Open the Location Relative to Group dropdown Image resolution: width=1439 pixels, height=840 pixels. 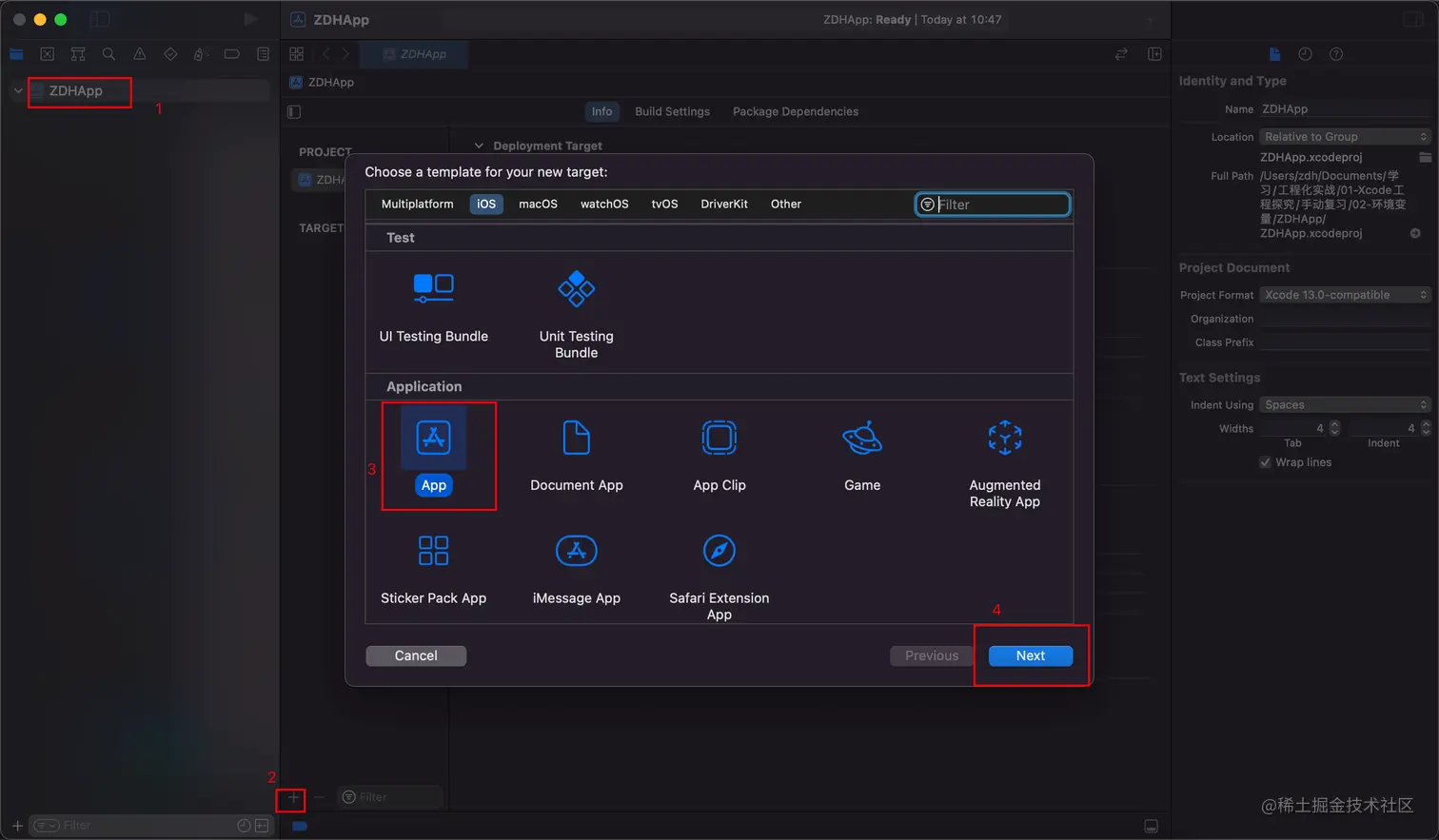(1345, 137)
